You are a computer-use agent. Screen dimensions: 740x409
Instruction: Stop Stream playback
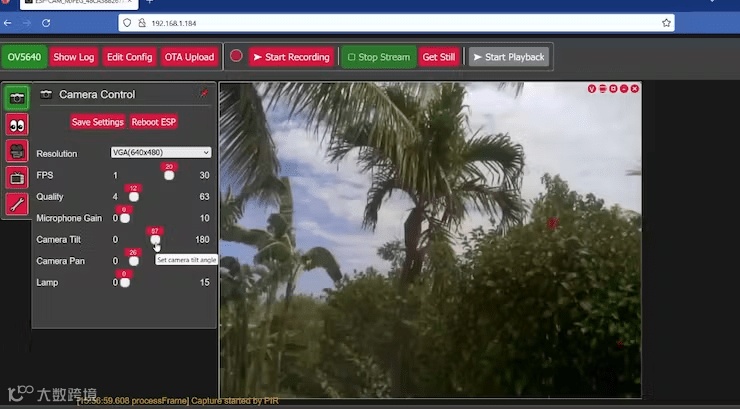pos(378,57)
